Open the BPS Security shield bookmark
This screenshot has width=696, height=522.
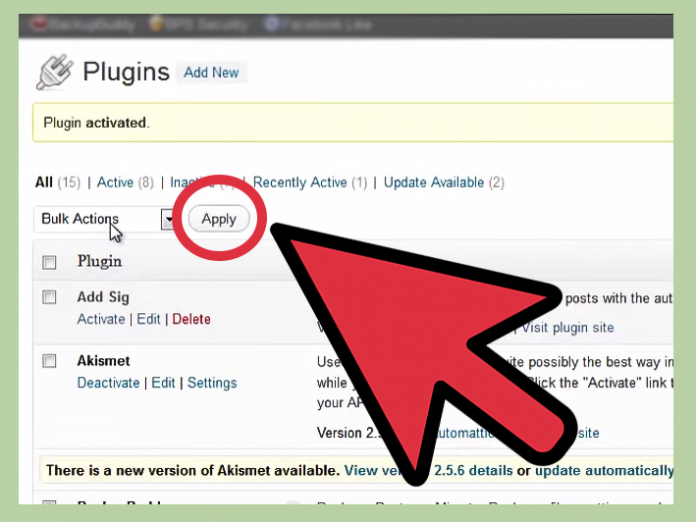click(x=156, y=21)
